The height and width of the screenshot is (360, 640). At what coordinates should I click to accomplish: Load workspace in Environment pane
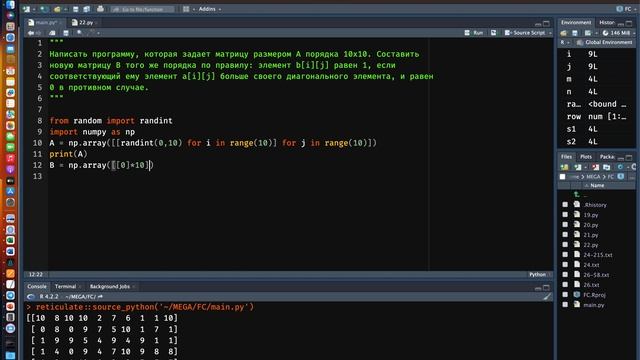click(564, 33)
